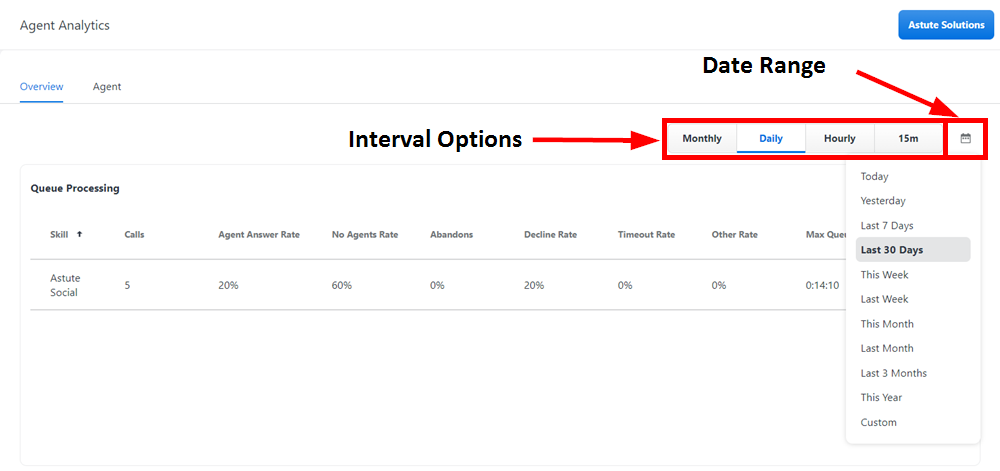
Task: Click the Agent Answer Rate column header
Action: tap(259, 235)
